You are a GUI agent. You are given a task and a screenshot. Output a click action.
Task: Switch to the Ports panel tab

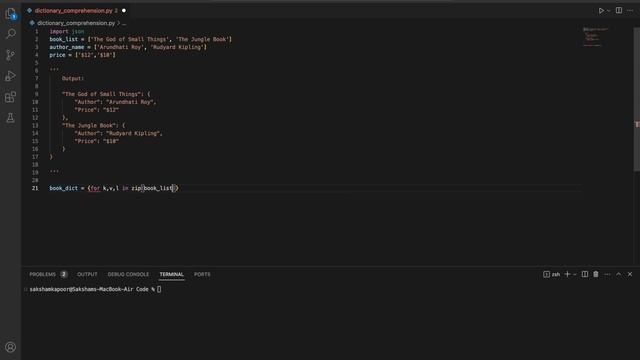202,274
